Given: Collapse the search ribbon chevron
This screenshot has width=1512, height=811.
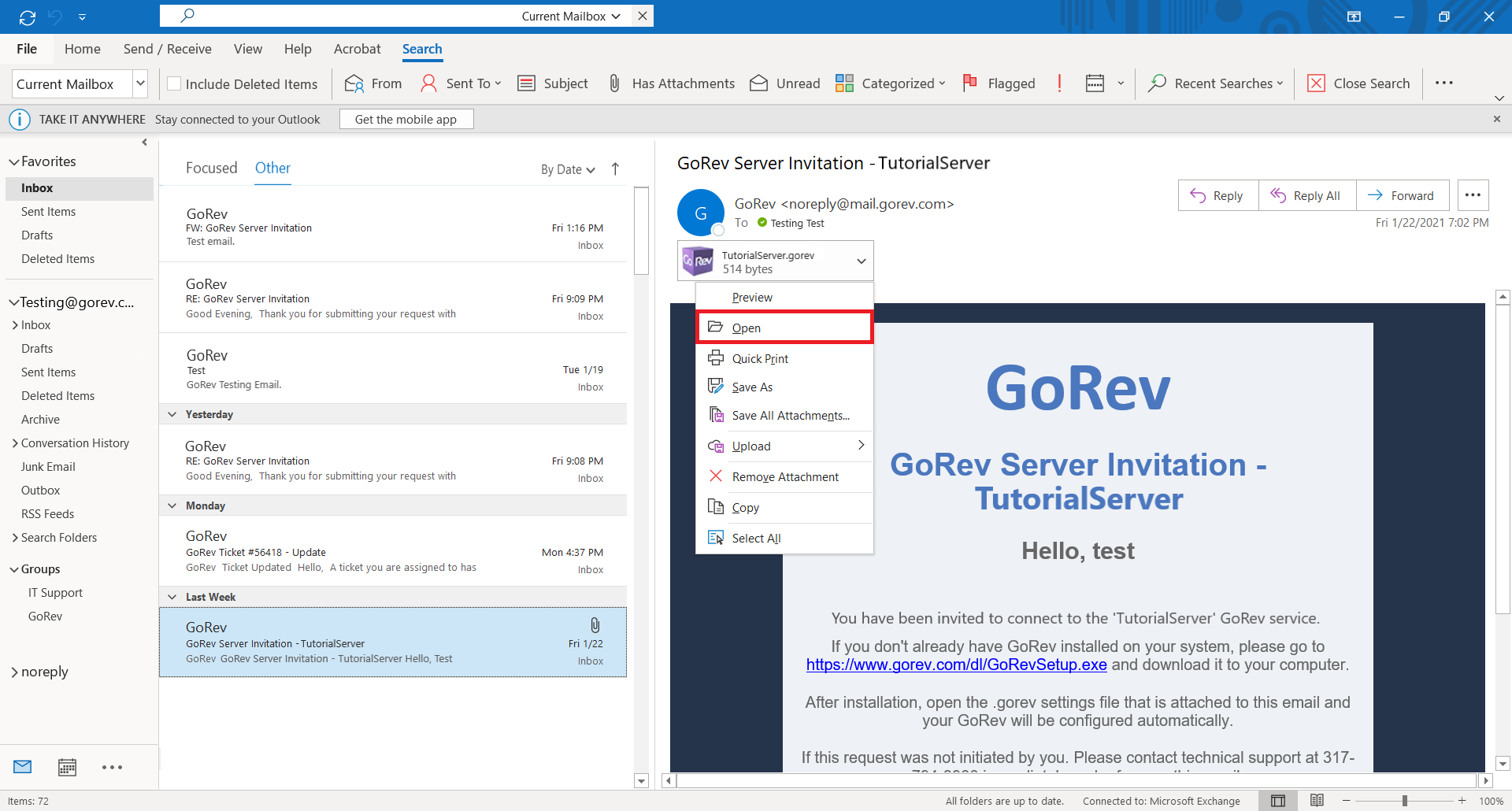Looking at the screenshot, I should coord(1499,98).
